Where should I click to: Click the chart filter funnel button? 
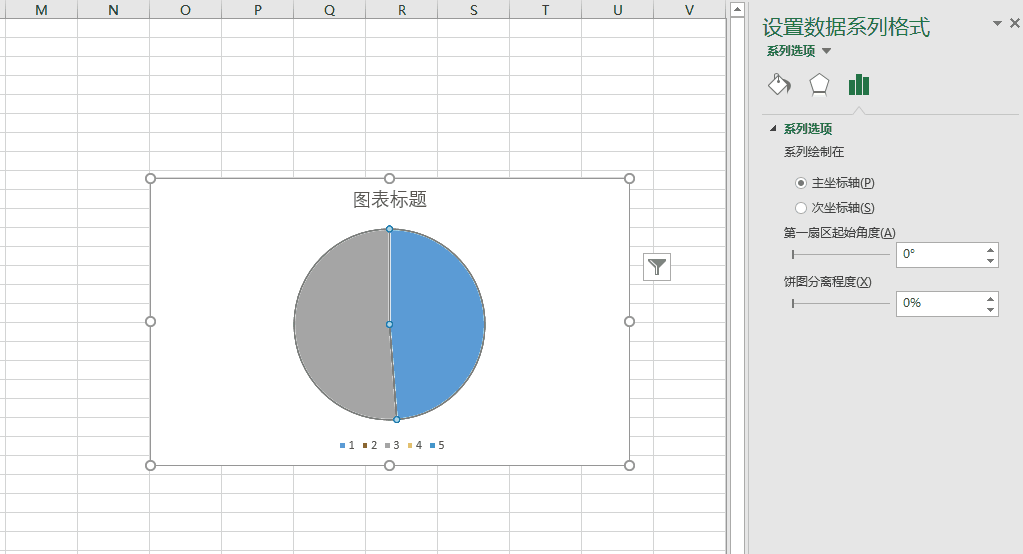click(x=657, y=267)
